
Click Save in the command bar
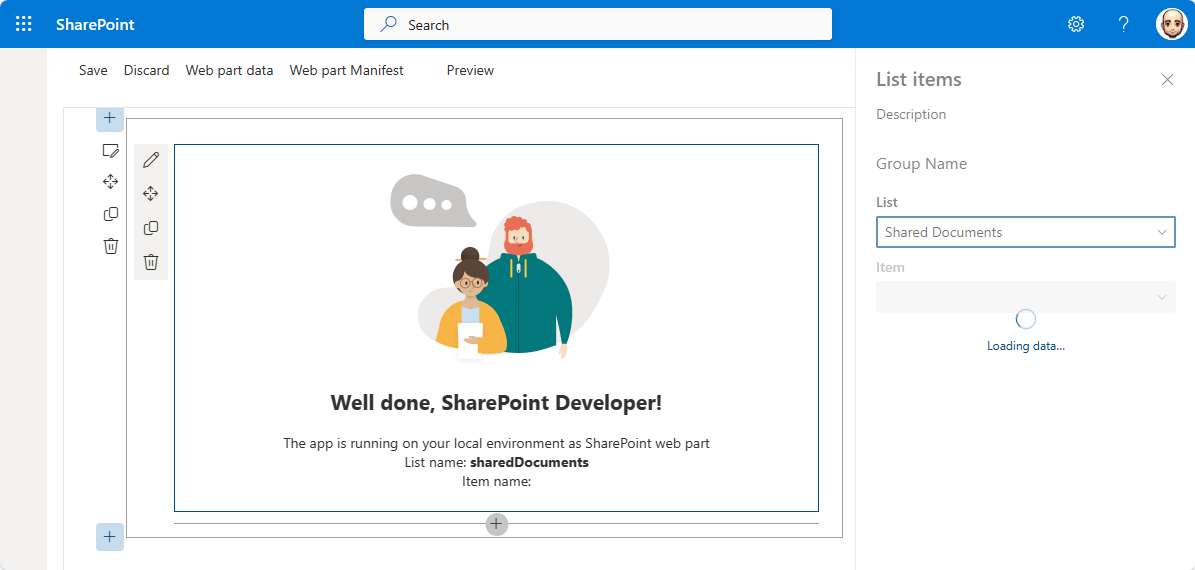pos(93,70)
